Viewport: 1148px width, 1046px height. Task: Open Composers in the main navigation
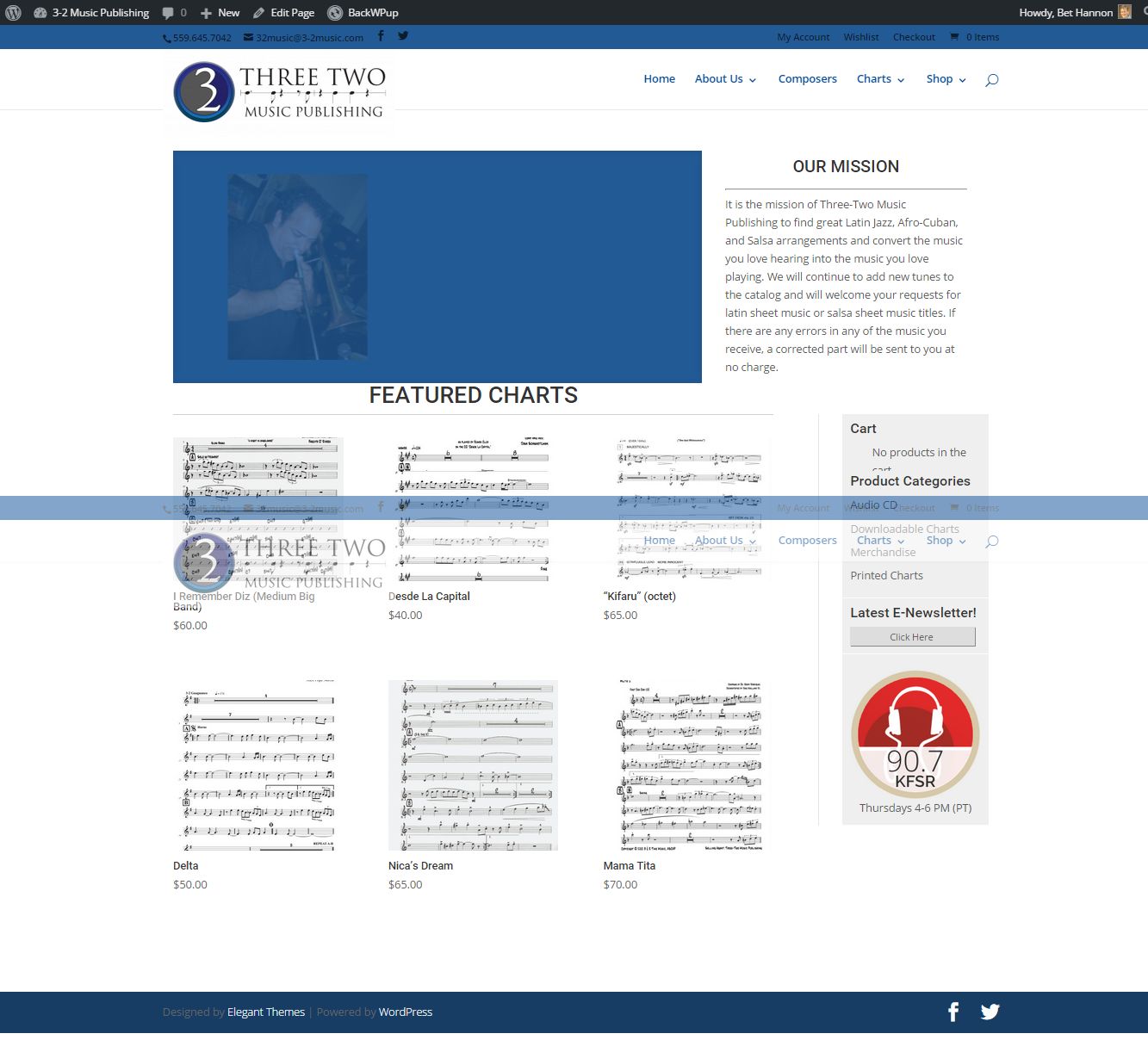pos(808,79)
